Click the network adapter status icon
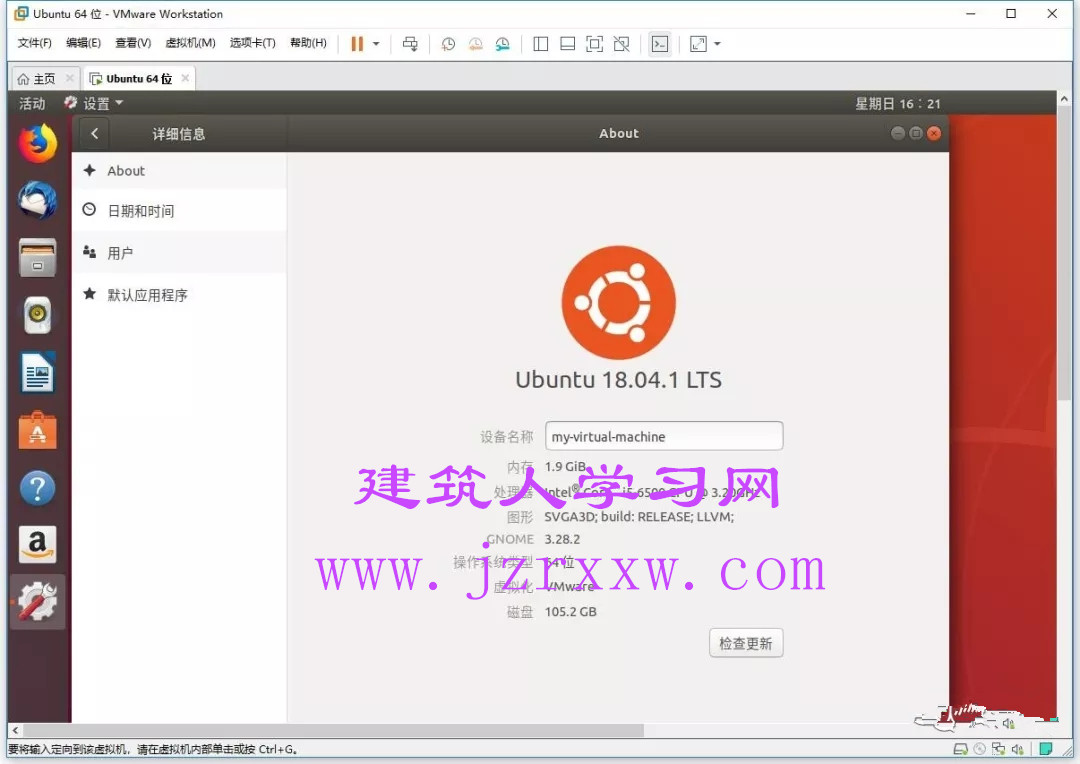This screenshot has height=764, width=1080. coord(998,749)
